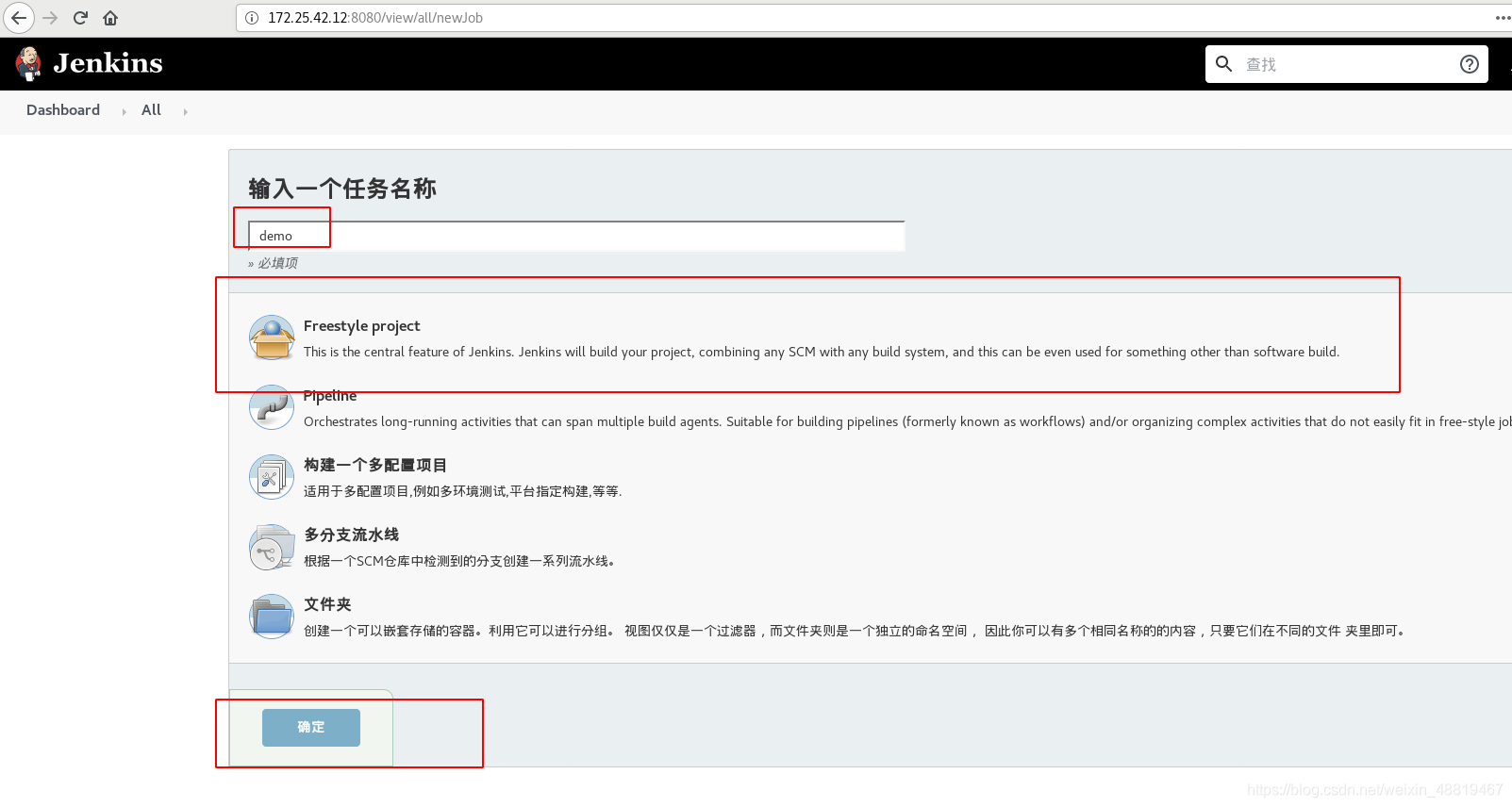The height and width of the screenshot is (807, 1512).
Task: Choose the Freestyle project title
Action: [x=362, y=326]
